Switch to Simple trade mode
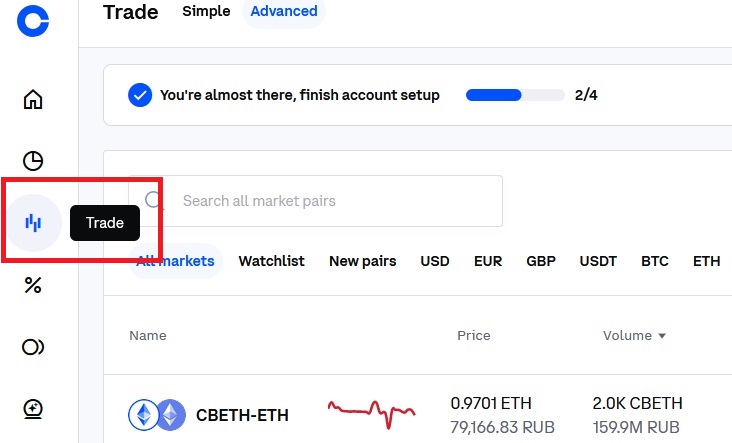732x443 pixels. click(x=206, y=11)
